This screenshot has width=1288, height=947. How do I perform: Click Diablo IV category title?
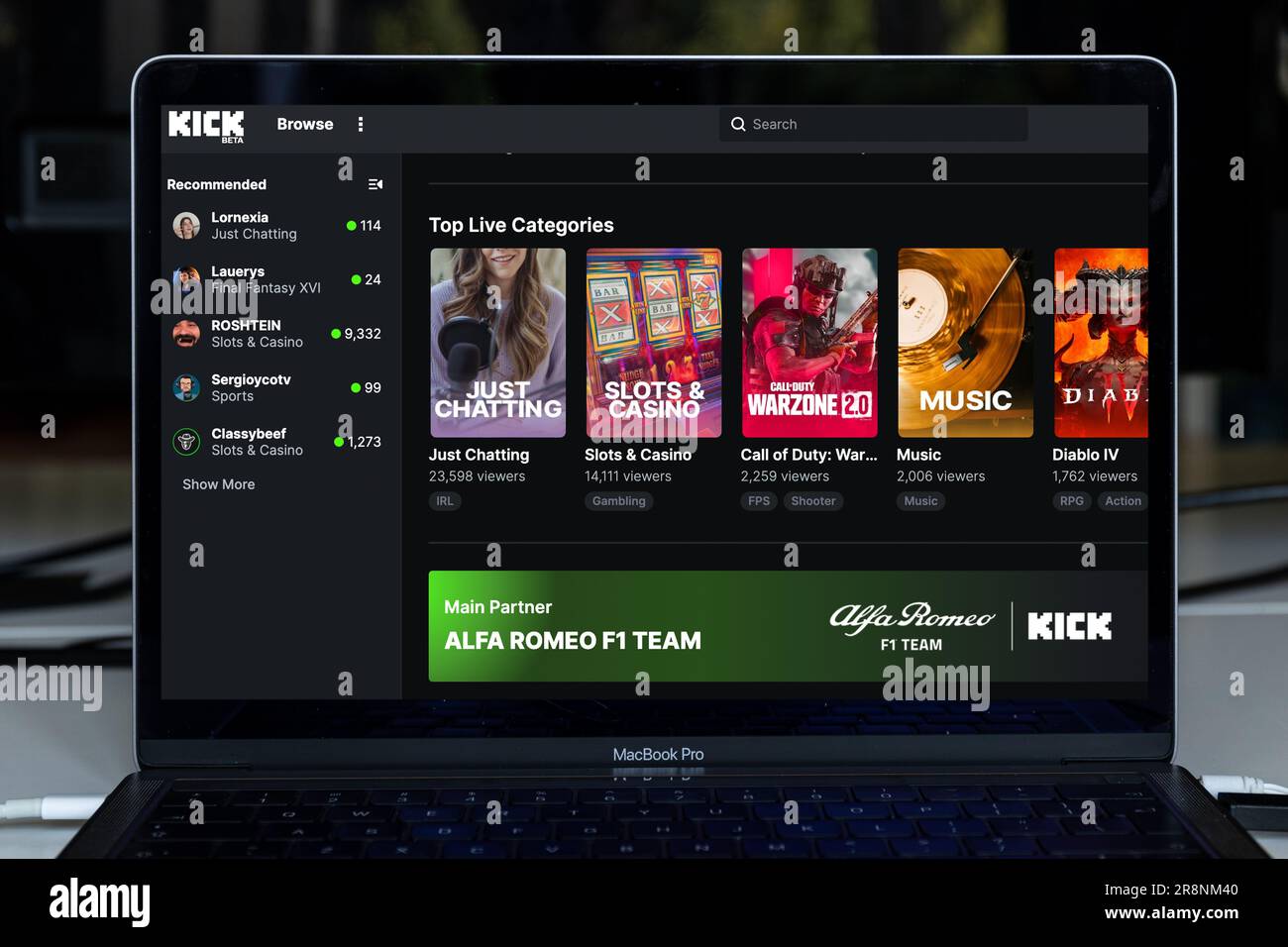tap(1085, 455)
